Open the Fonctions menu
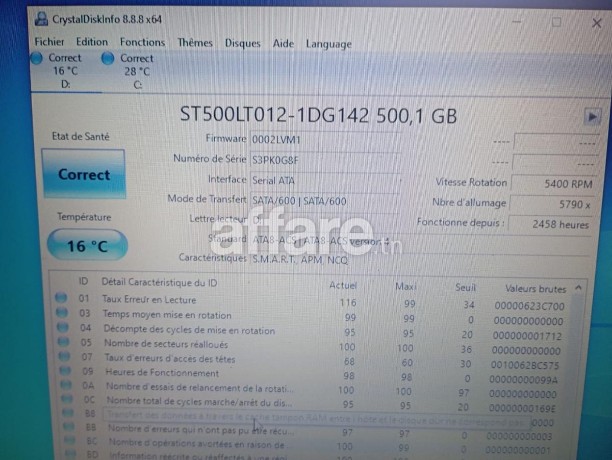Image resolution: width=612 pixels, height=460 pixels. pyautogui.click(x=142, y=43)
